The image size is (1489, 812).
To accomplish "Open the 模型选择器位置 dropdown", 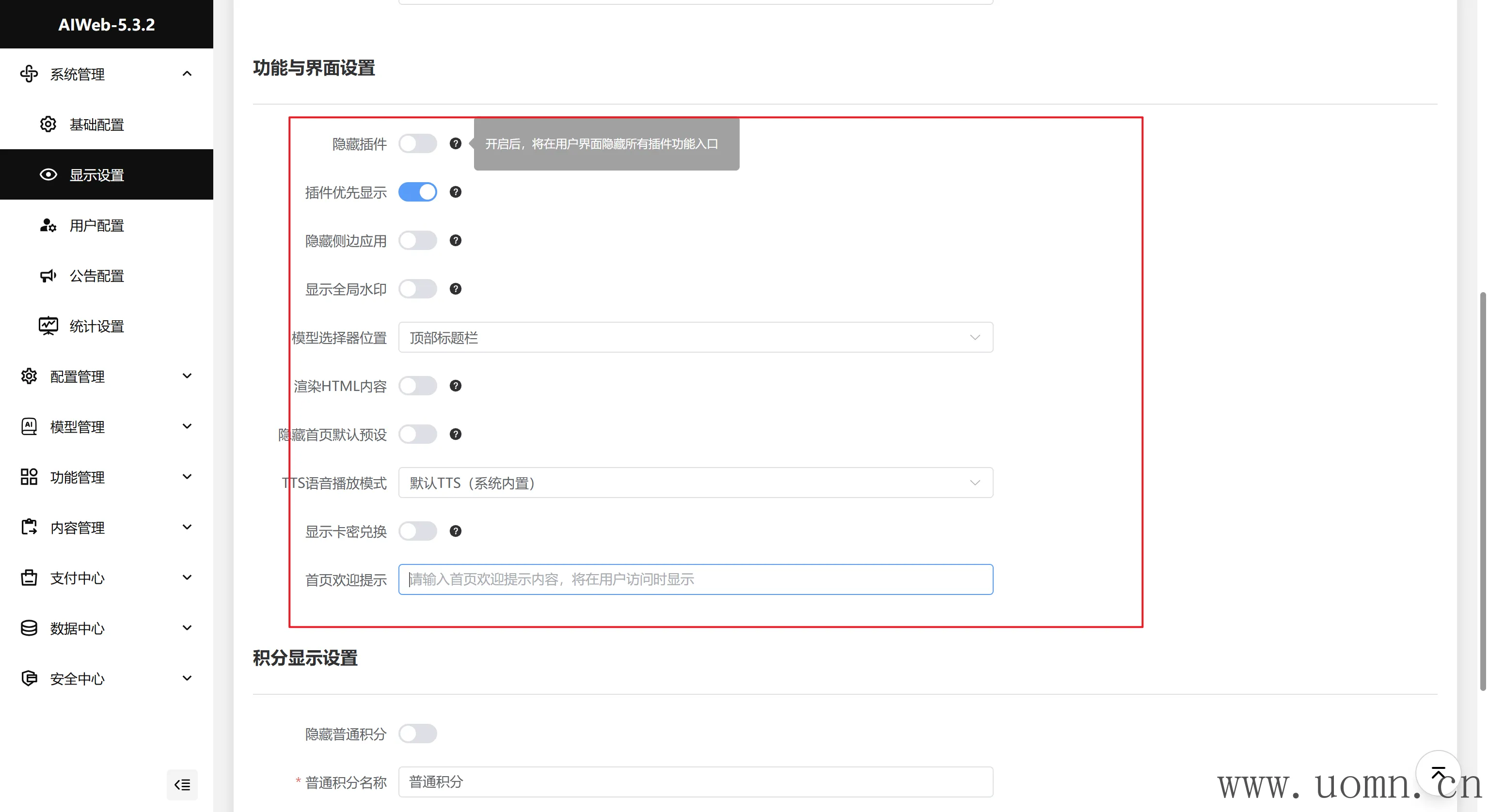I will (x=696, y=338).
